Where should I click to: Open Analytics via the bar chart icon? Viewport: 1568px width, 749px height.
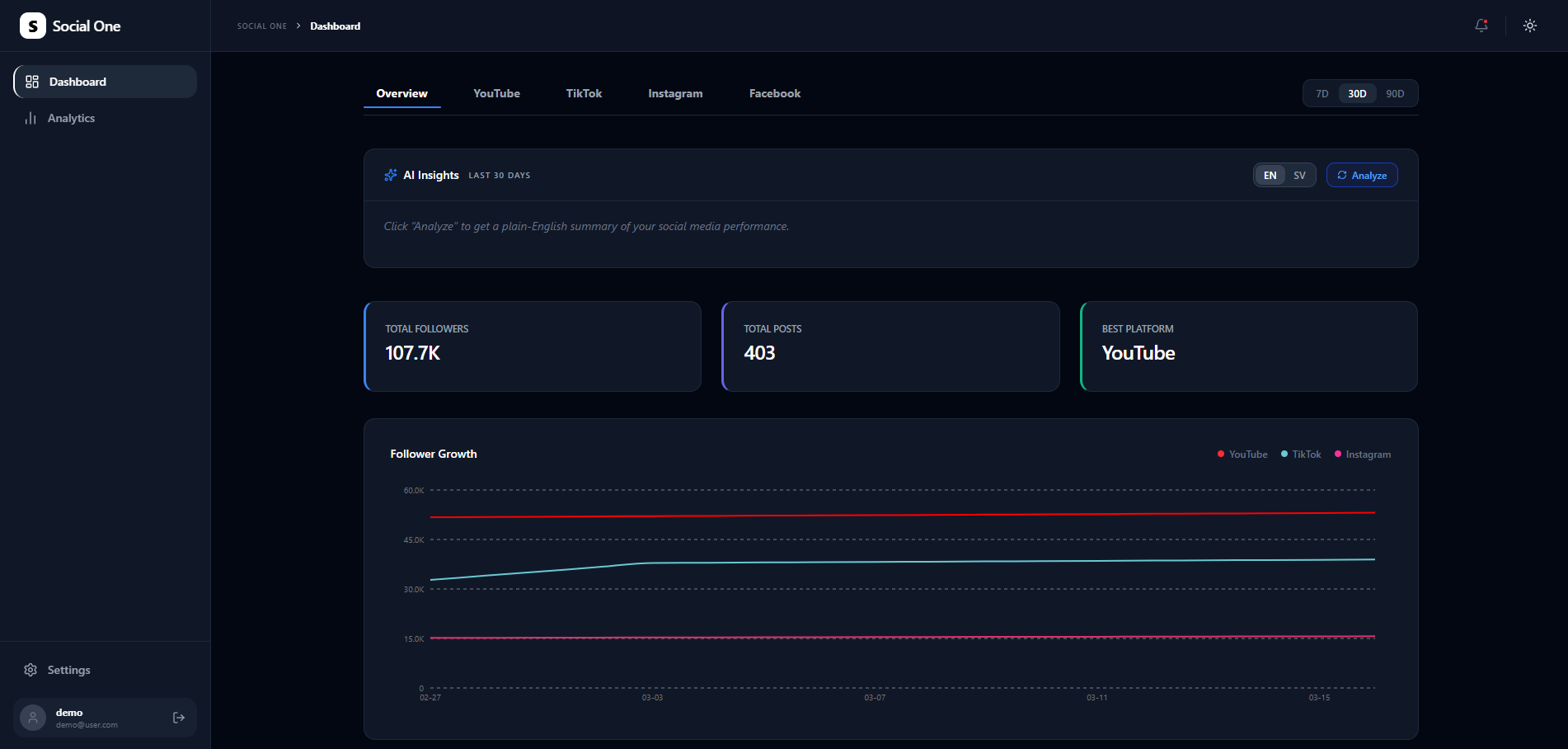pyautogui.click(x=31, y=118)
